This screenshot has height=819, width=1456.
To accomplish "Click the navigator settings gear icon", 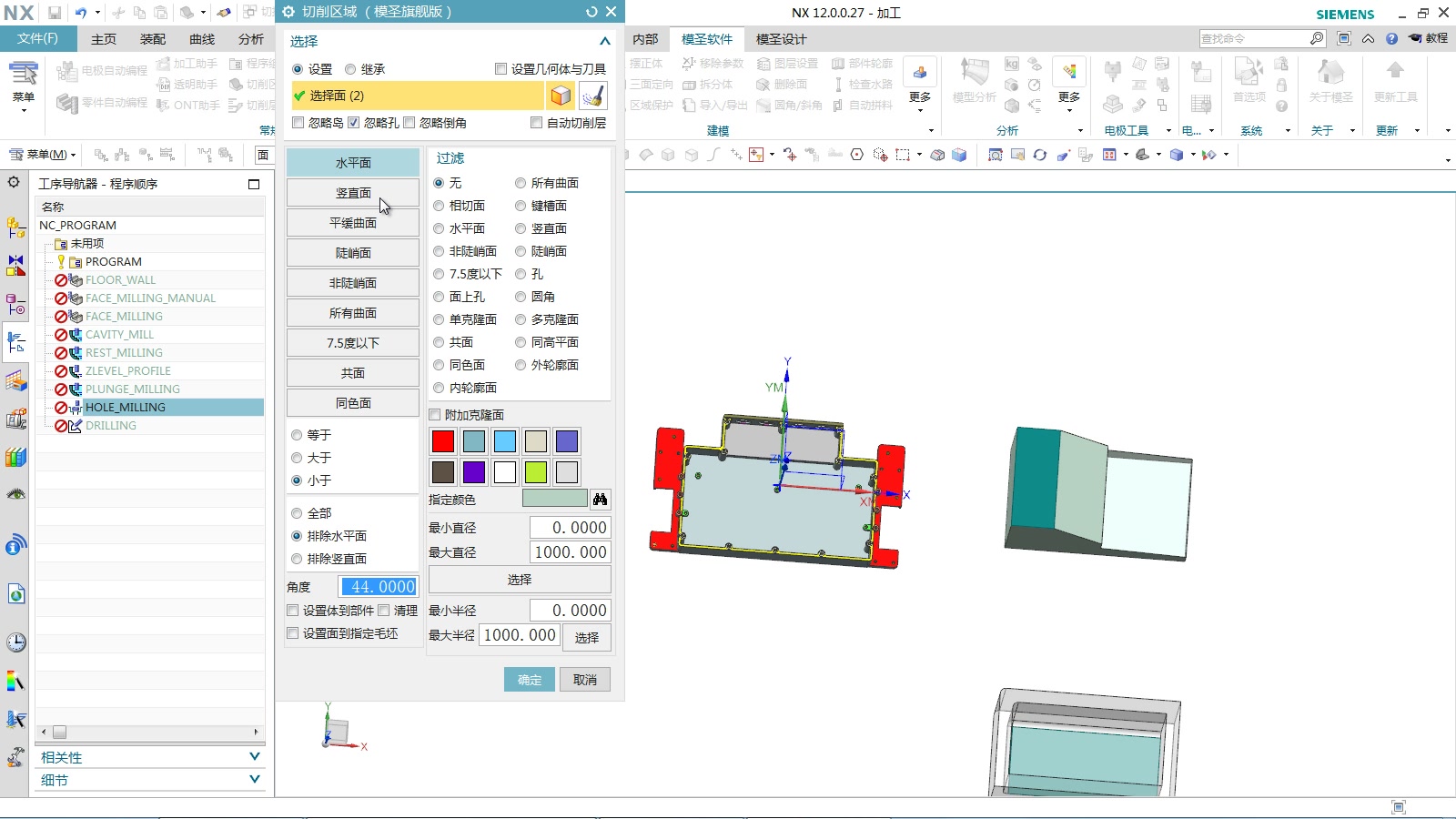I will coord(14,182).
